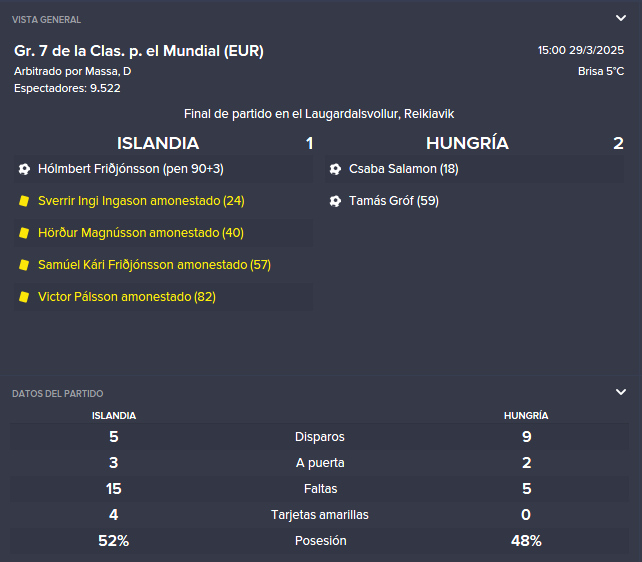Select the Tarjetas amarillas stats row
The height and width of the screenshot is (562, 642).
click(x=319, y=515)
